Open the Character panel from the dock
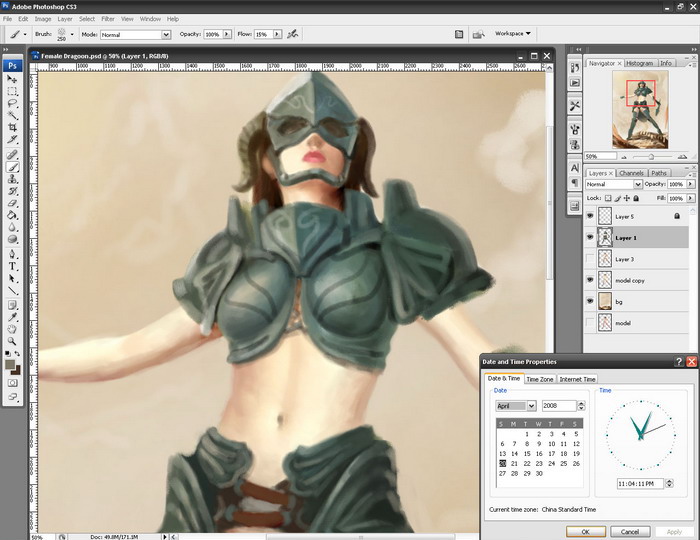The height and width of the screenshot is (540, 700). [x=575, y=168]
